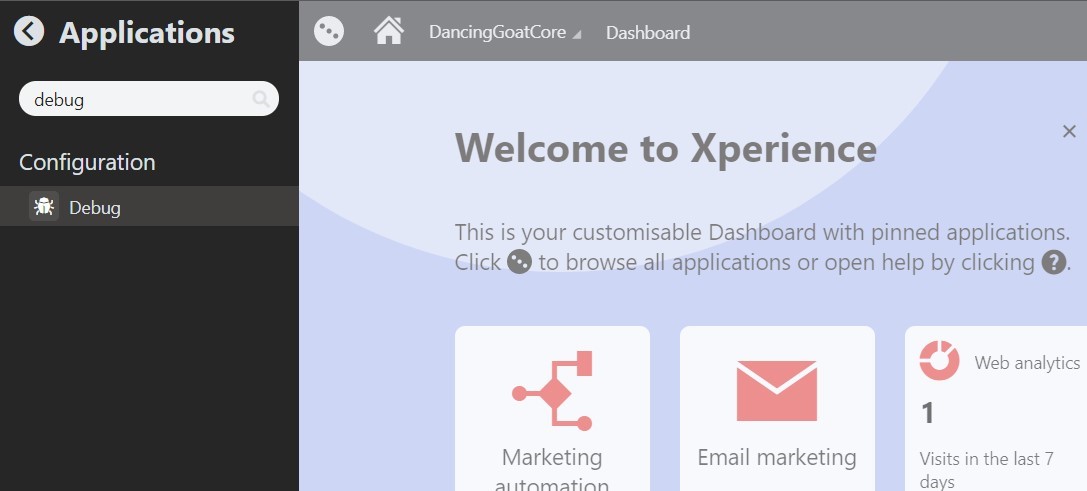The height and width of the screenshot is (491, 1087).
Task: Click the inline help question mark icon
Action: pos(1054,262)
